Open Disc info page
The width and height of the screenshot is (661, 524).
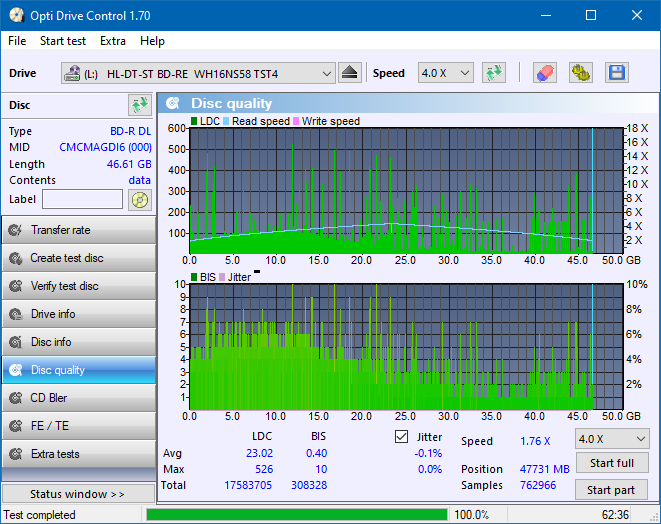[x=79, y=342]
